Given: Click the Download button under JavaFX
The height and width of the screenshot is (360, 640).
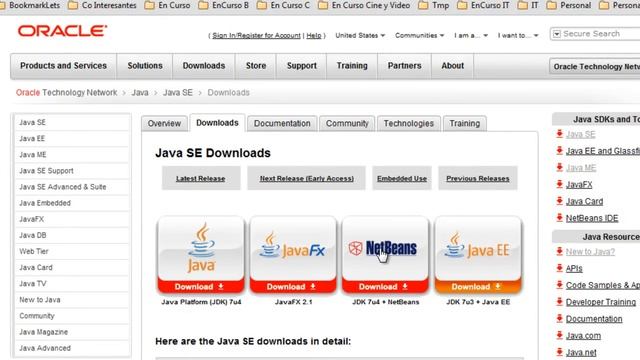Looking at the screenshot, I should [293, 287].
